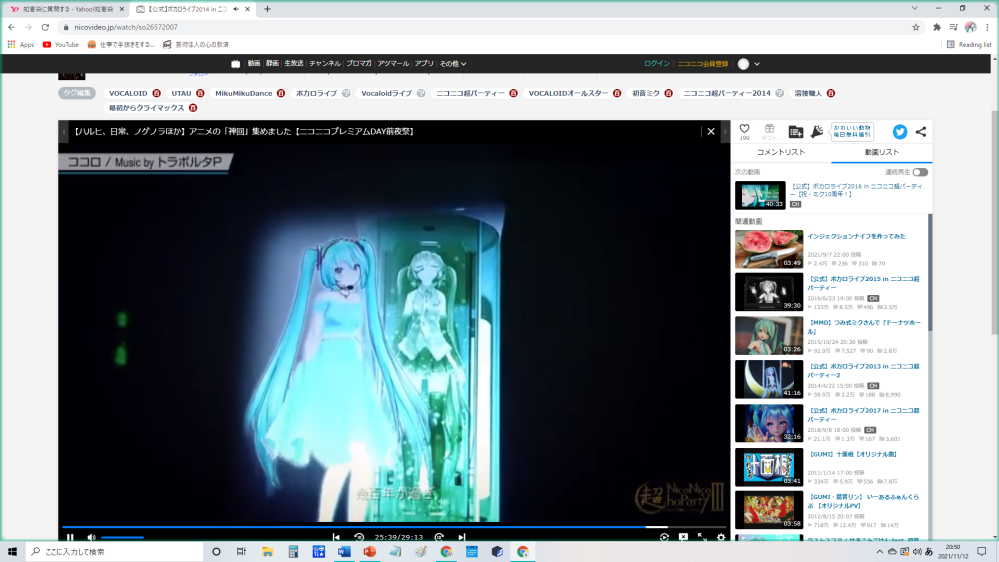Adjust the player volume slider

122,537
